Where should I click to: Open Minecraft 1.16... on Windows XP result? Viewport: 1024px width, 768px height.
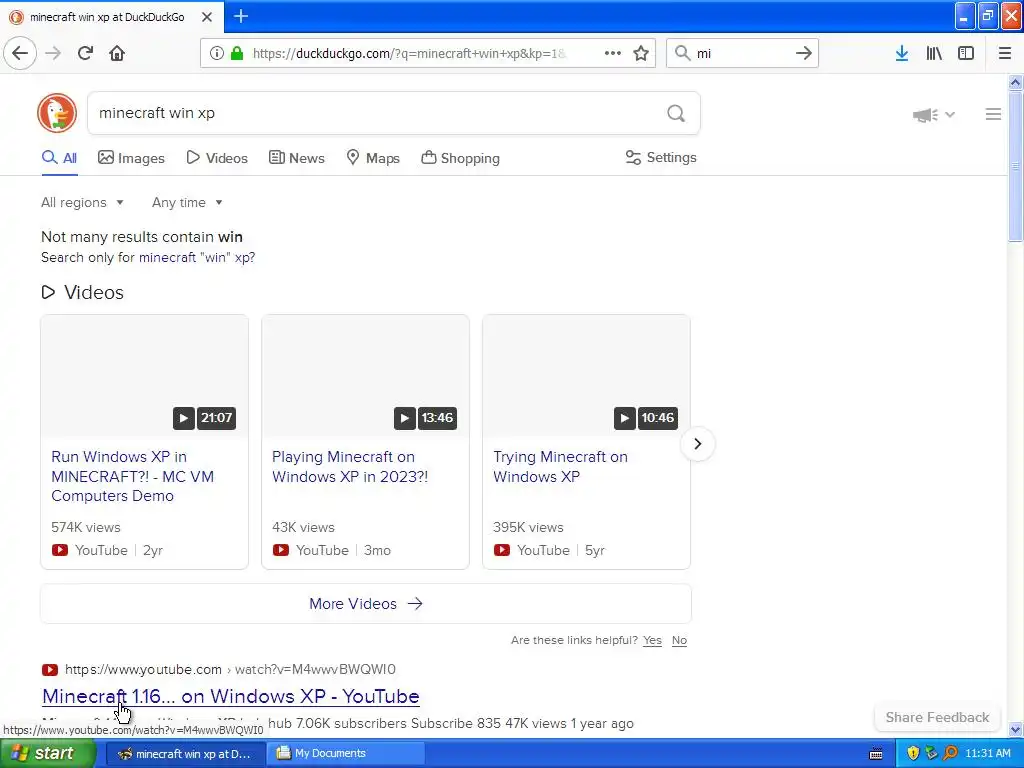231,696
